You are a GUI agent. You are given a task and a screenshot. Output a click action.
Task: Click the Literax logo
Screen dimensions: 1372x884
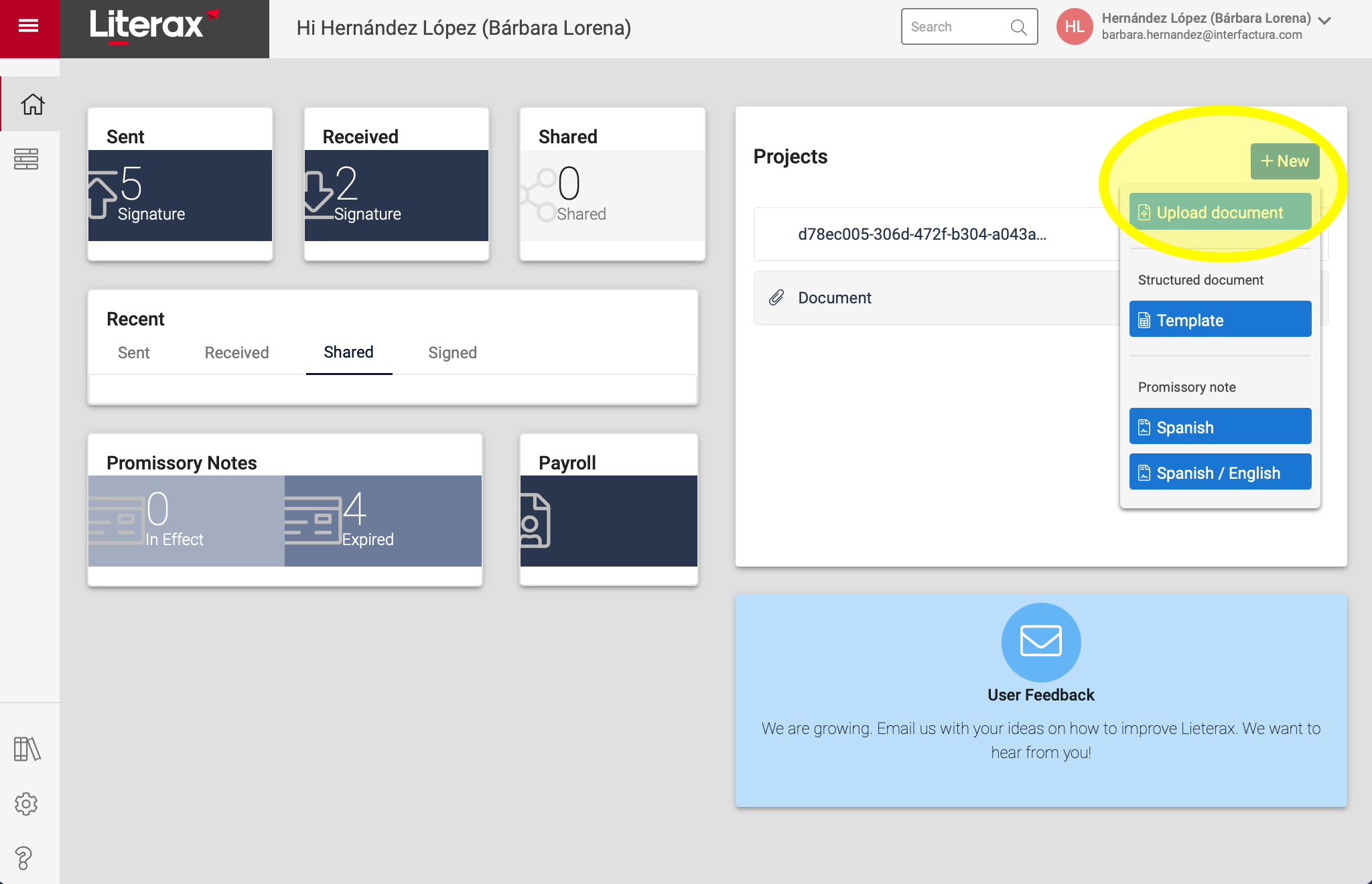pos(155,27)
